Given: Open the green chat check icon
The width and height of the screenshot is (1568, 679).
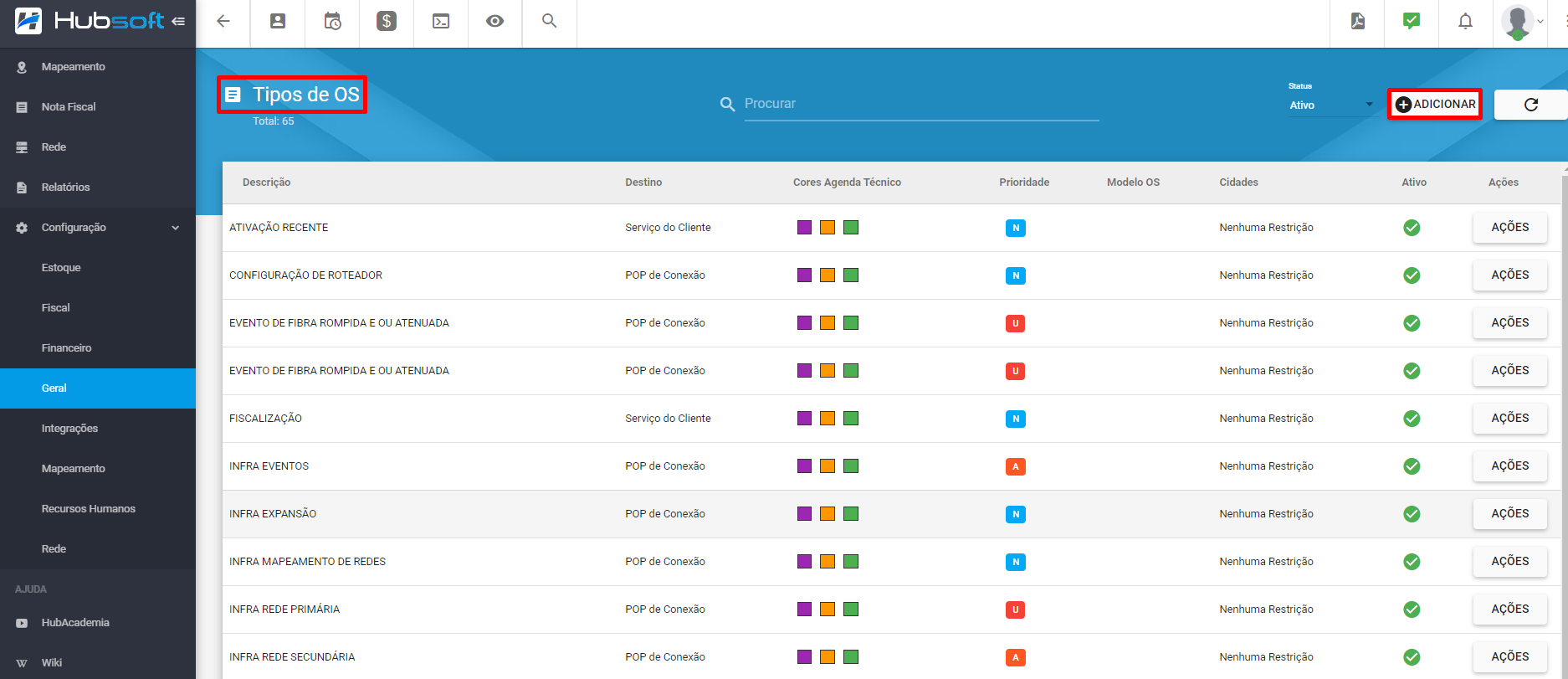Looking at the screenshot, I should (x=1412, y=21).
